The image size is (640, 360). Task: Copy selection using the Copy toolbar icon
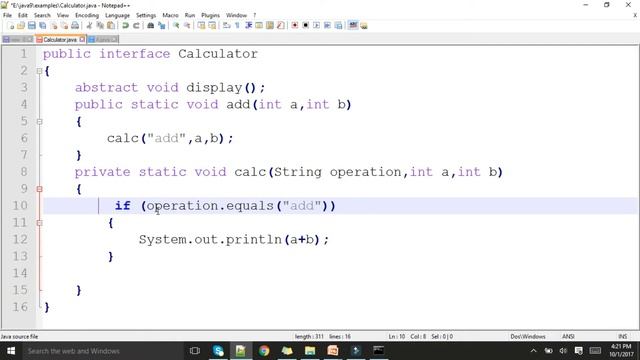coord(100,26)
